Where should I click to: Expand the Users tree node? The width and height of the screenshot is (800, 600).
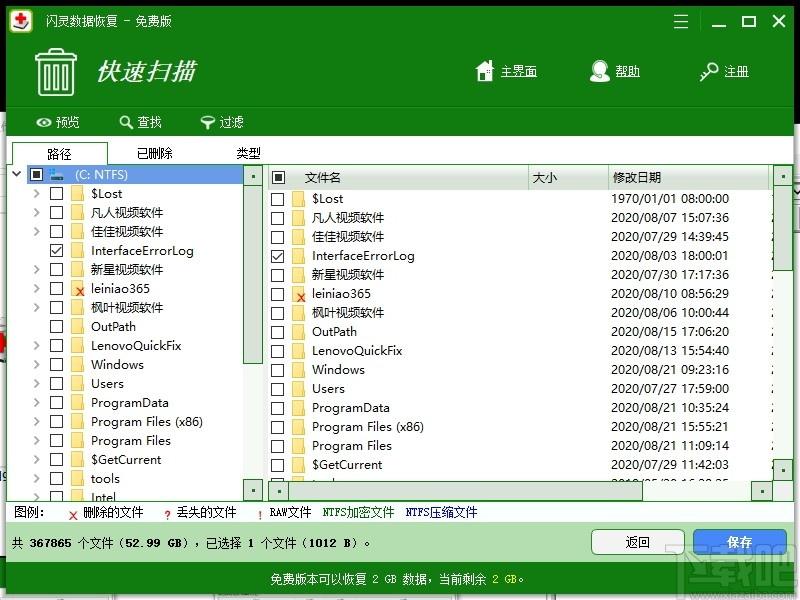click(37, 384)
